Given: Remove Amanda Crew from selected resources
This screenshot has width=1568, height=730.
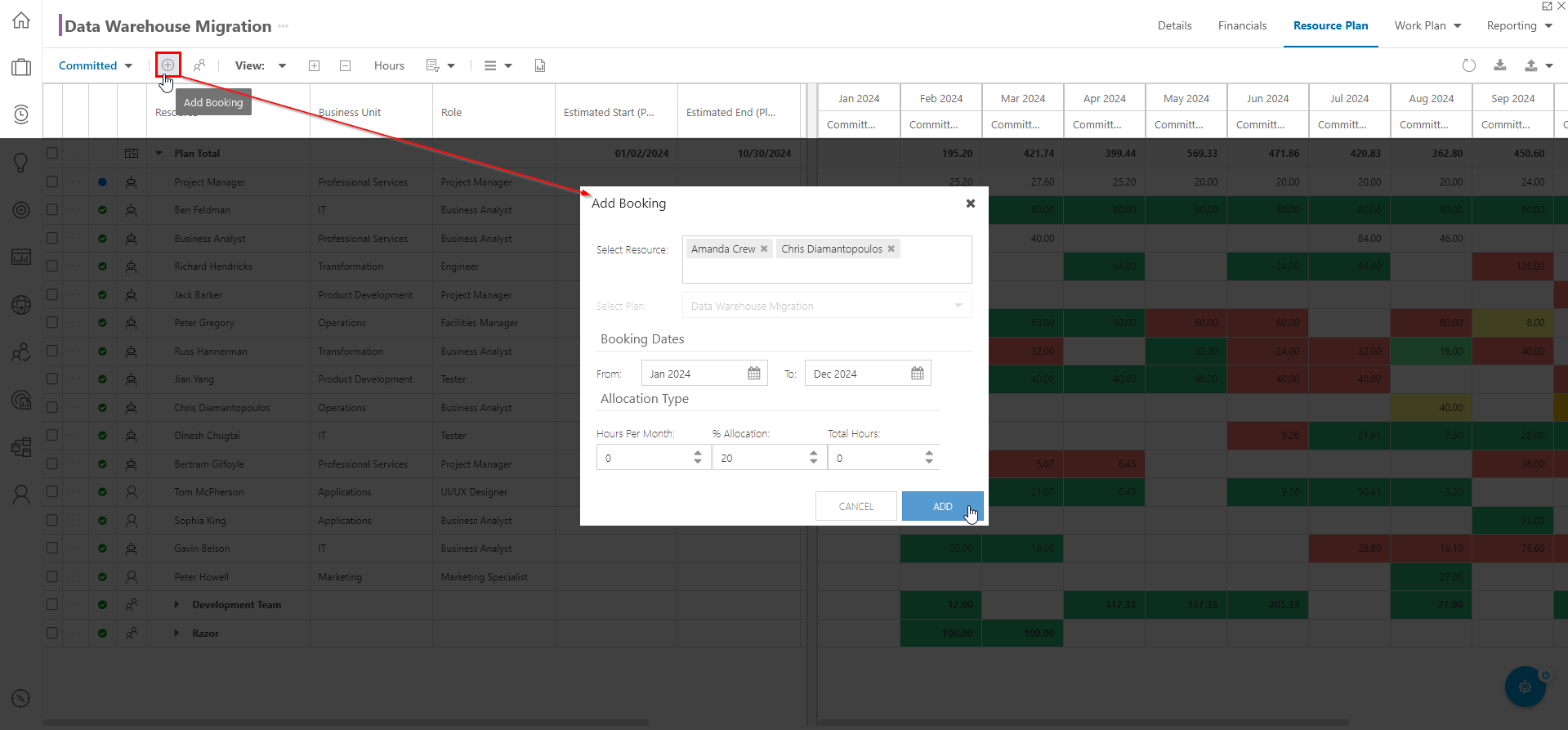Looking at the screenshot, I should (764, 249).
